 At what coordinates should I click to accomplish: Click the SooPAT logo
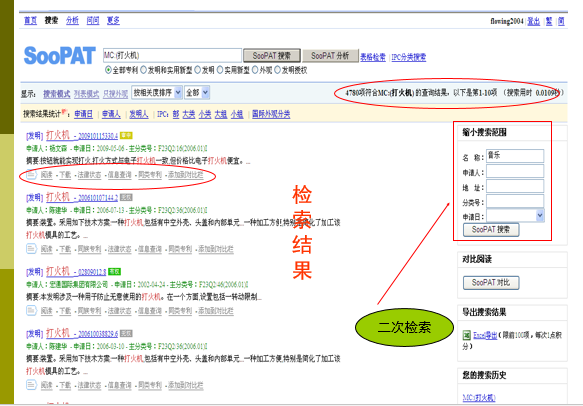[59, 56]
